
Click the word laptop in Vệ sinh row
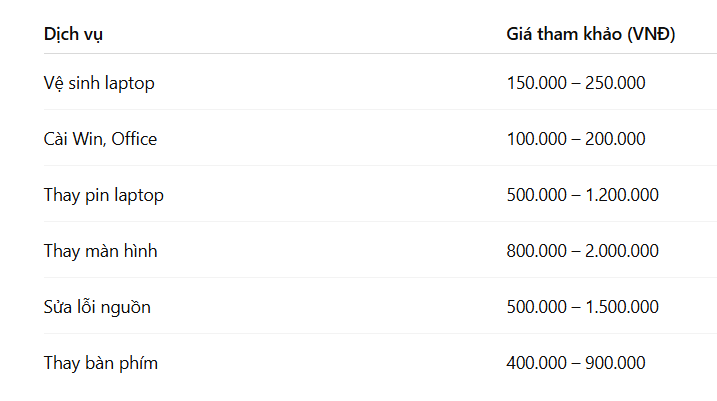[130, 84]
